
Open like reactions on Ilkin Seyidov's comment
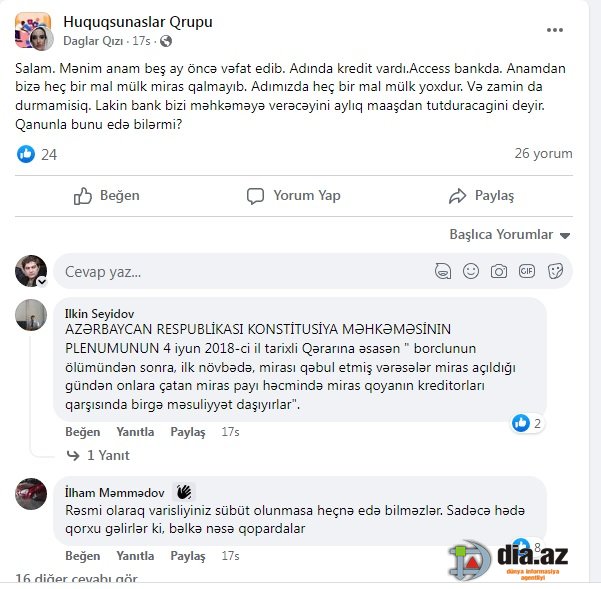[527, 423]
